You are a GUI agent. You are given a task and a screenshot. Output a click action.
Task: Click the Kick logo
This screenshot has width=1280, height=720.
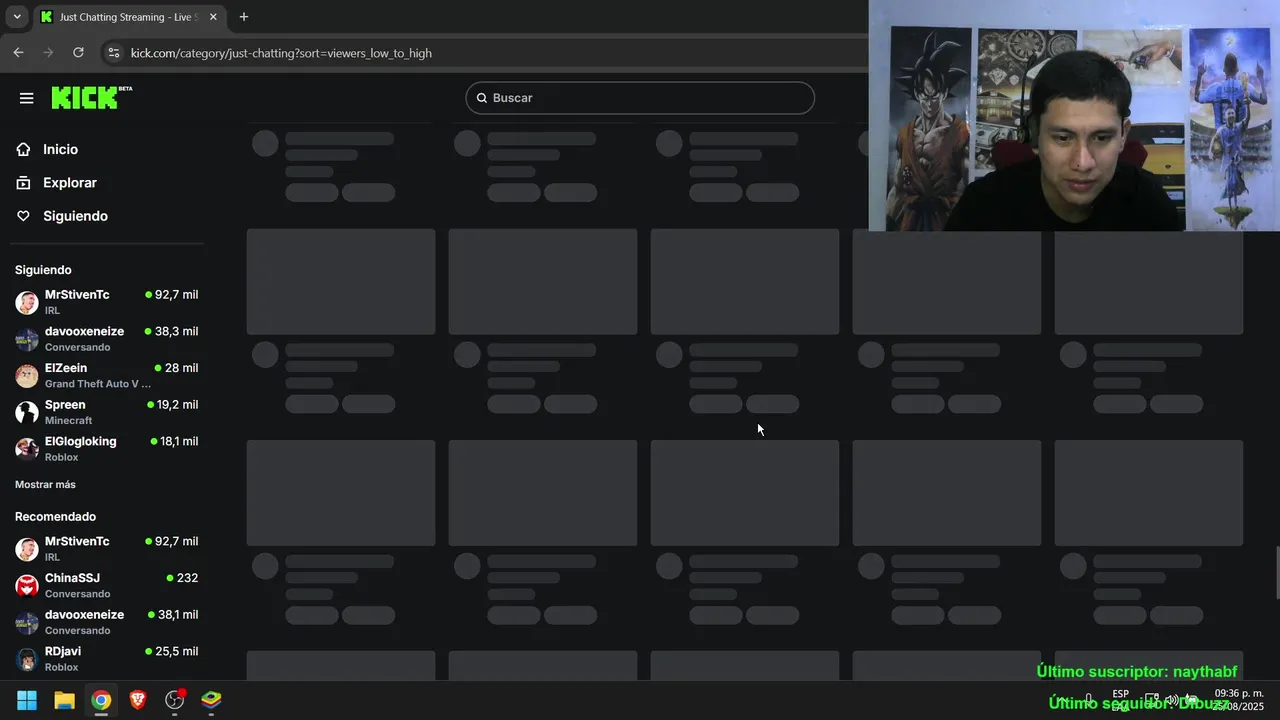tap(91, 97)
